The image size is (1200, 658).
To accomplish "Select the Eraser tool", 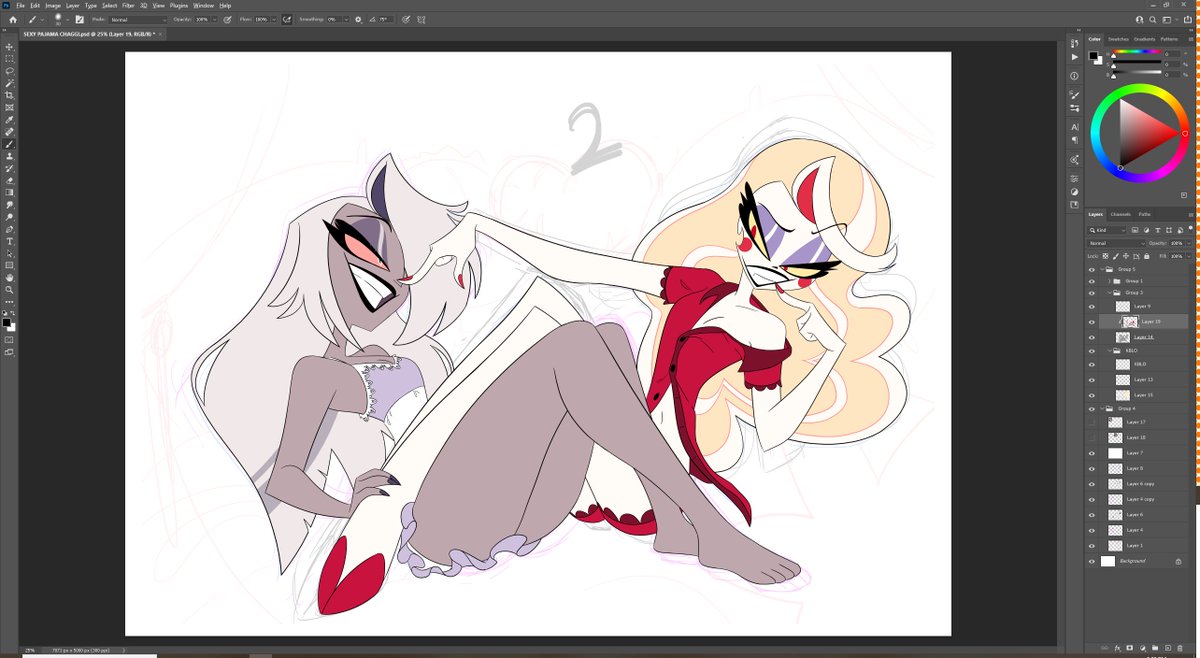I will 10,180.
